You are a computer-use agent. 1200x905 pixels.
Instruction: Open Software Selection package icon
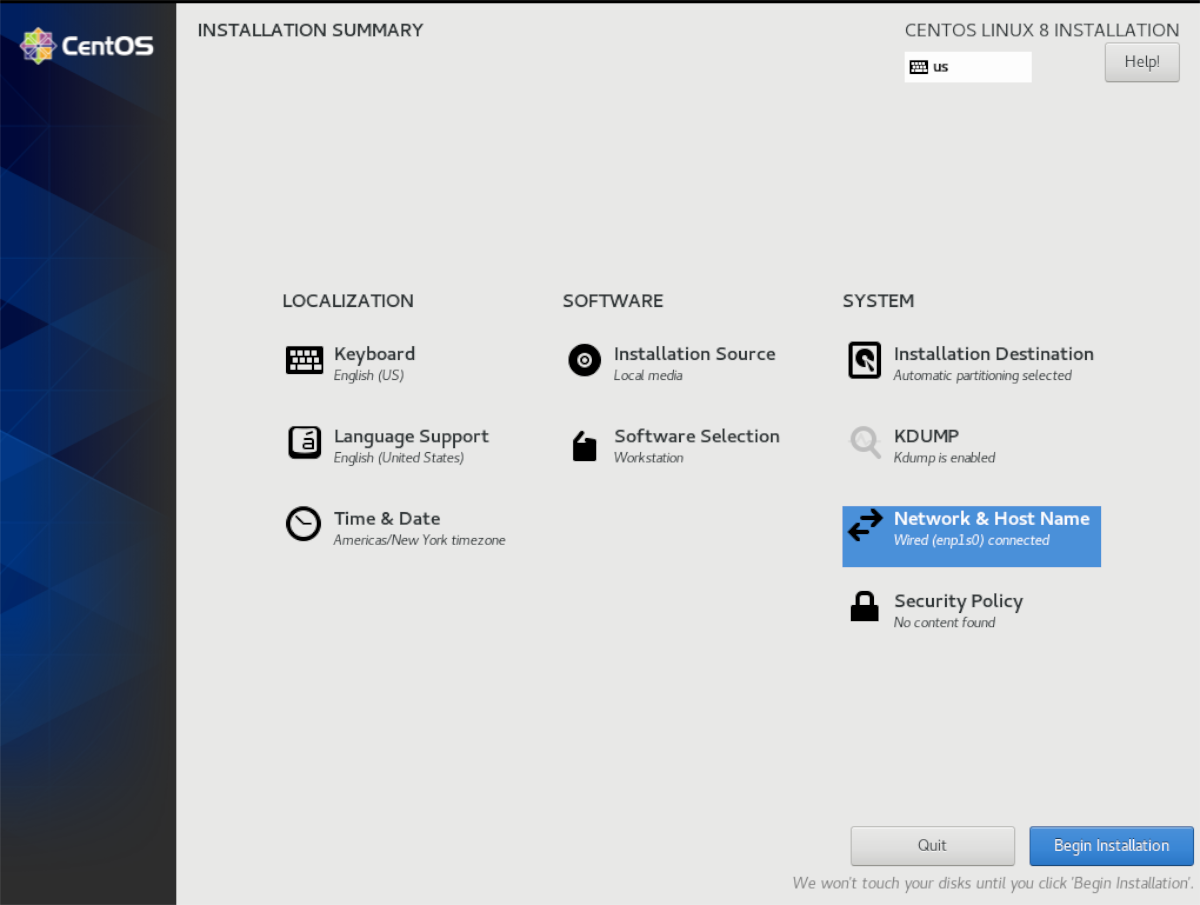click(x=584, y=443)
